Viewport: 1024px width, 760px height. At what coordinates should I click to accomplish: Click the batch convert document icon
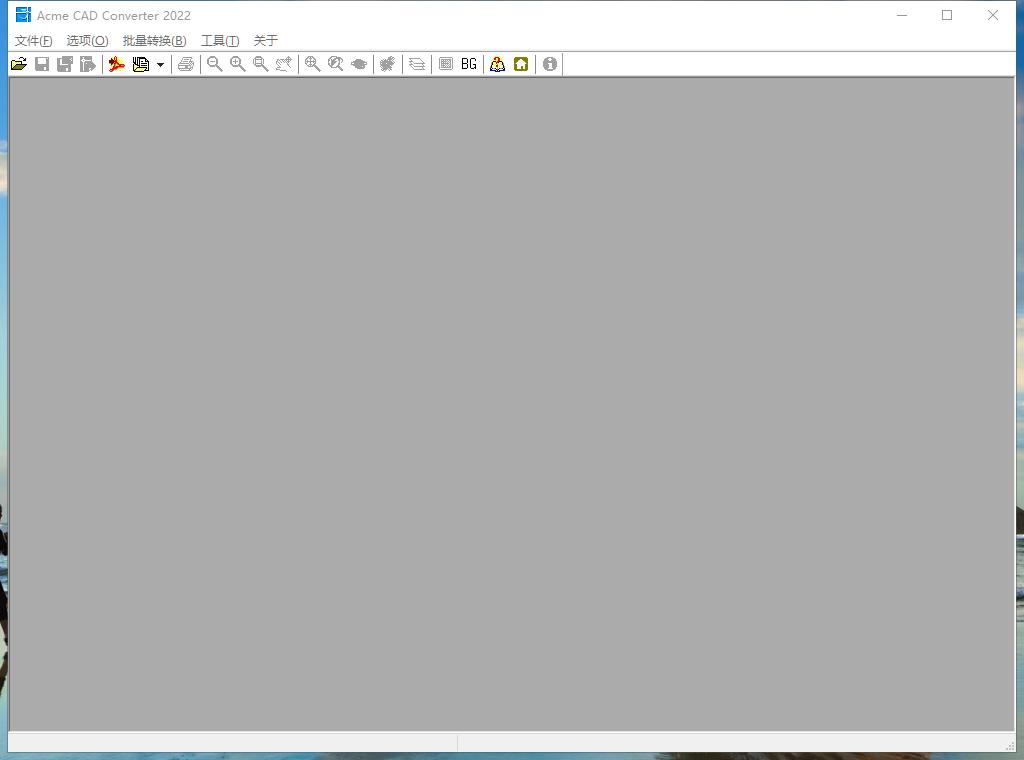point(141,64)
